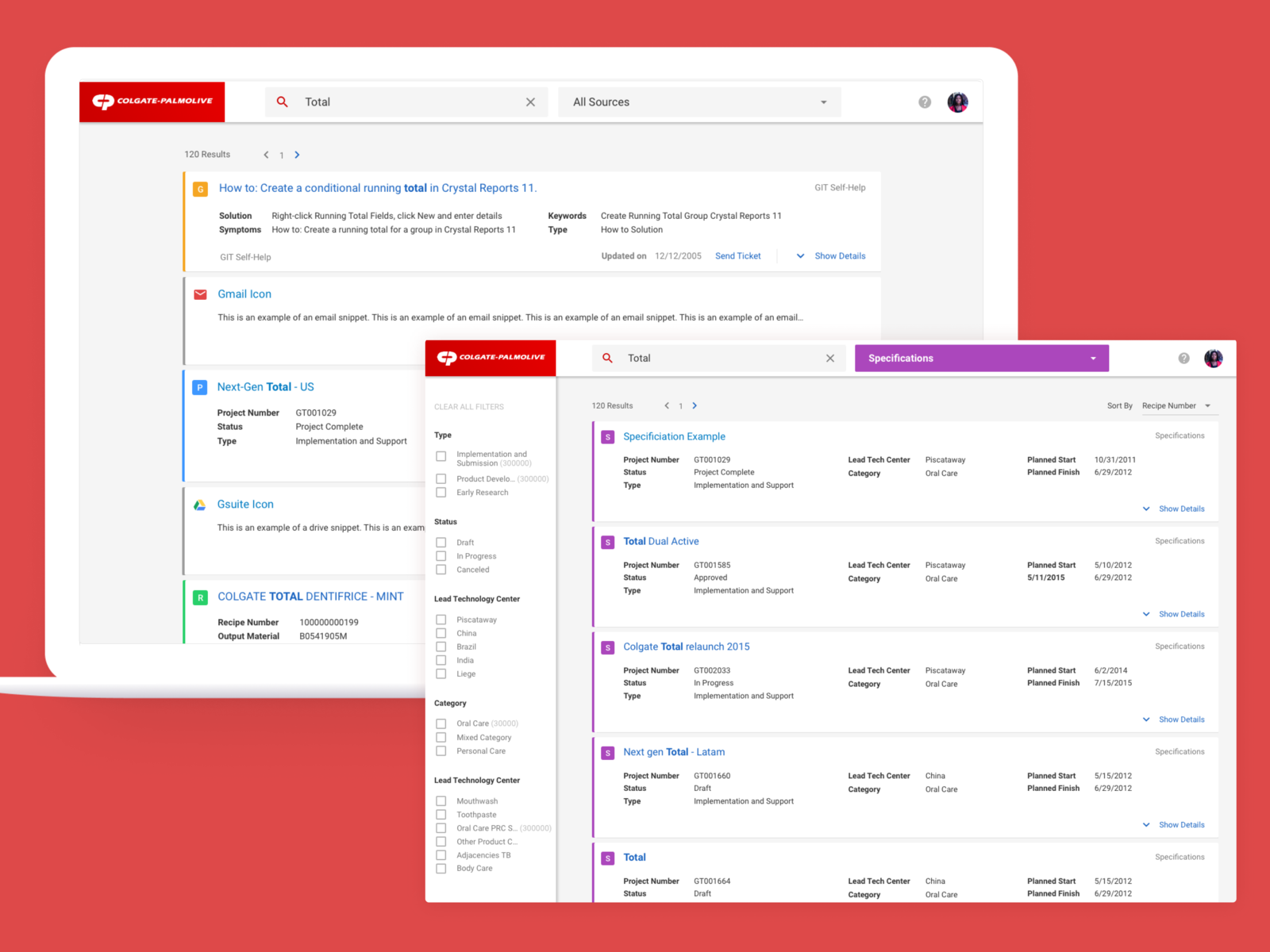Screen dimensions: 1270x952
Task: Click the S icon beside Colgate Total relaunch 2015
Action: pos(608,647)
